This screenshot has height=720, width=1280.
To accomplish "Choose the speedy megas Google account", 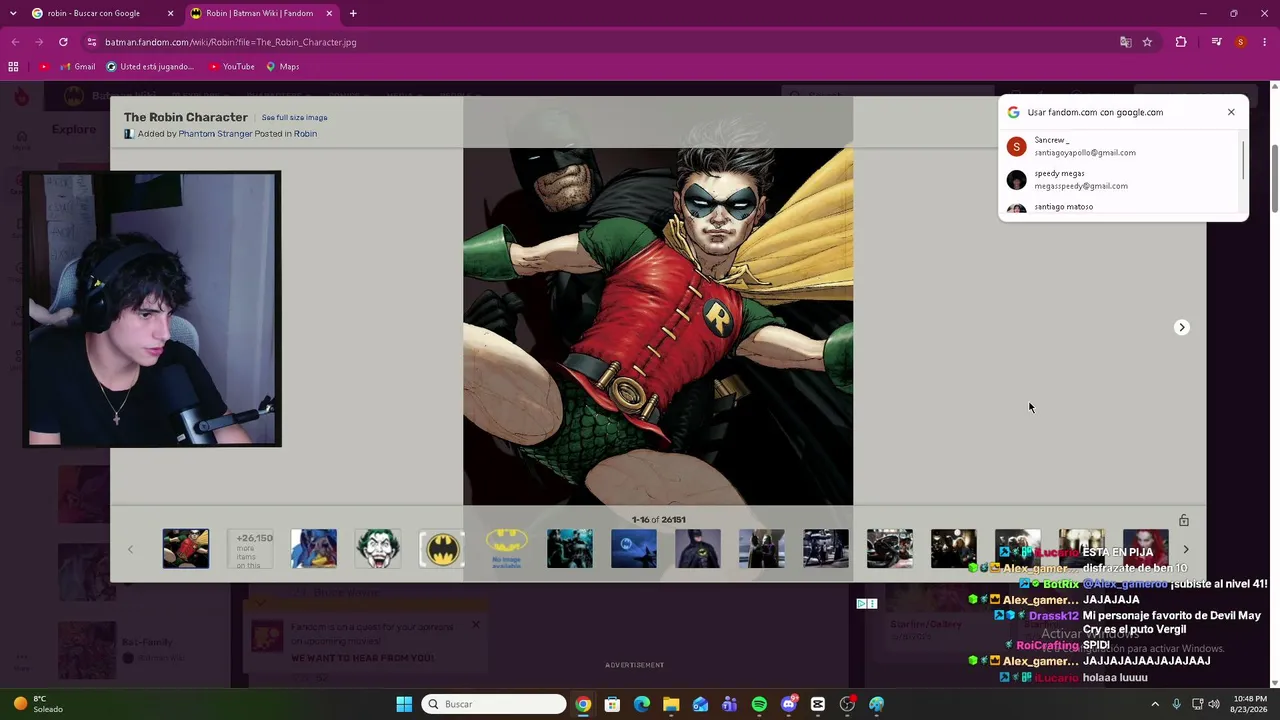I will tap(1120, 179).
